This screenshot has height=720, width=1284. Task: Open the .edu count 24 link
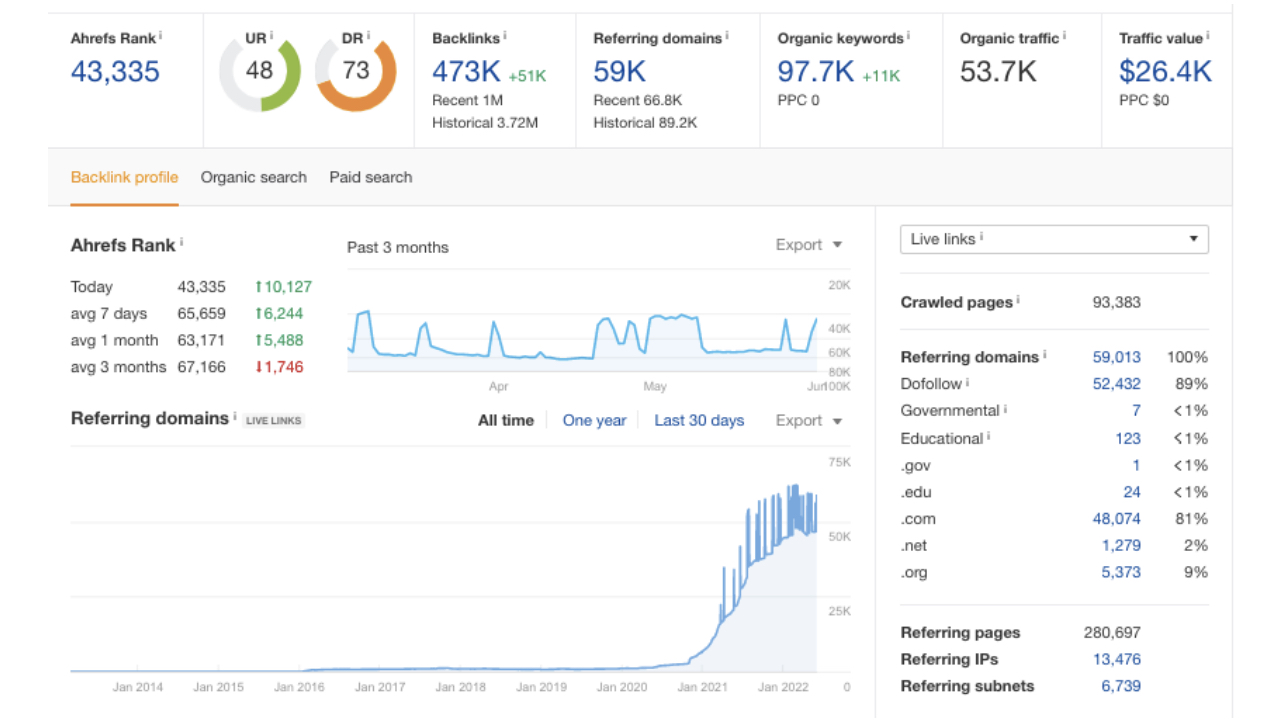pyautogui.click(x=1132, y=492)
